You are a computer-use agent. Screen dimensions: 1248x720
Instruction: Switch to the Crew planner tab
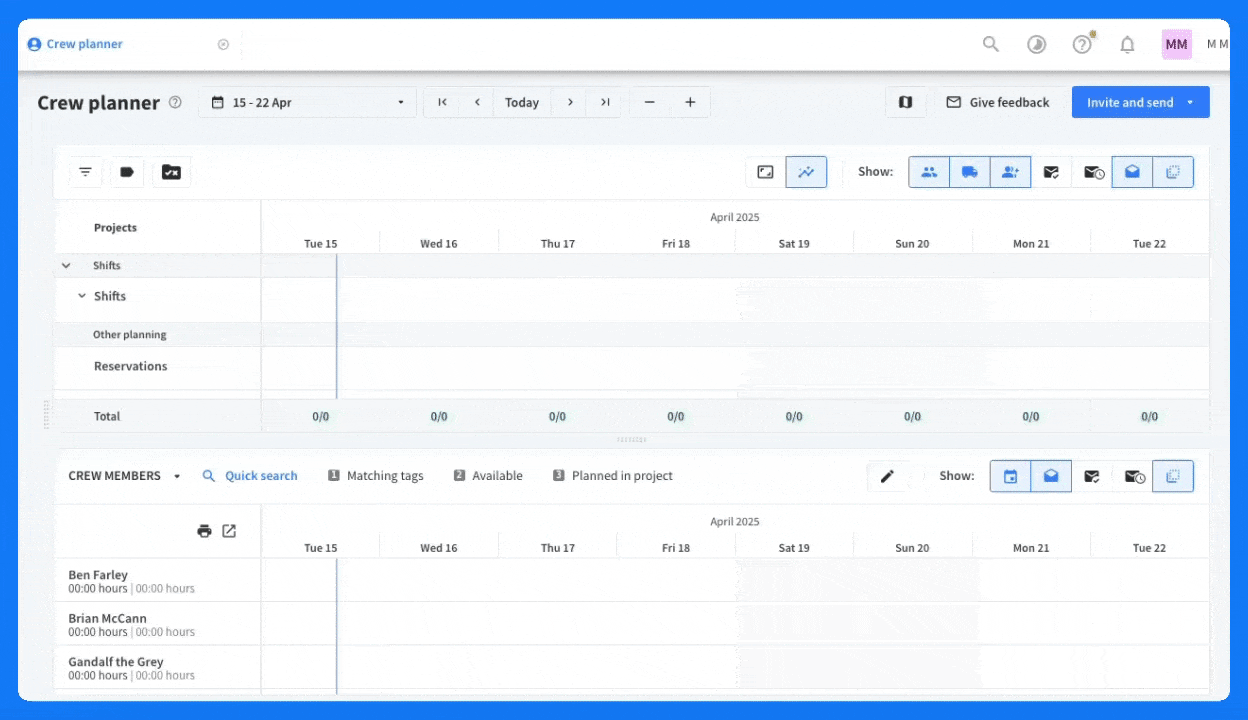point(76,44)
